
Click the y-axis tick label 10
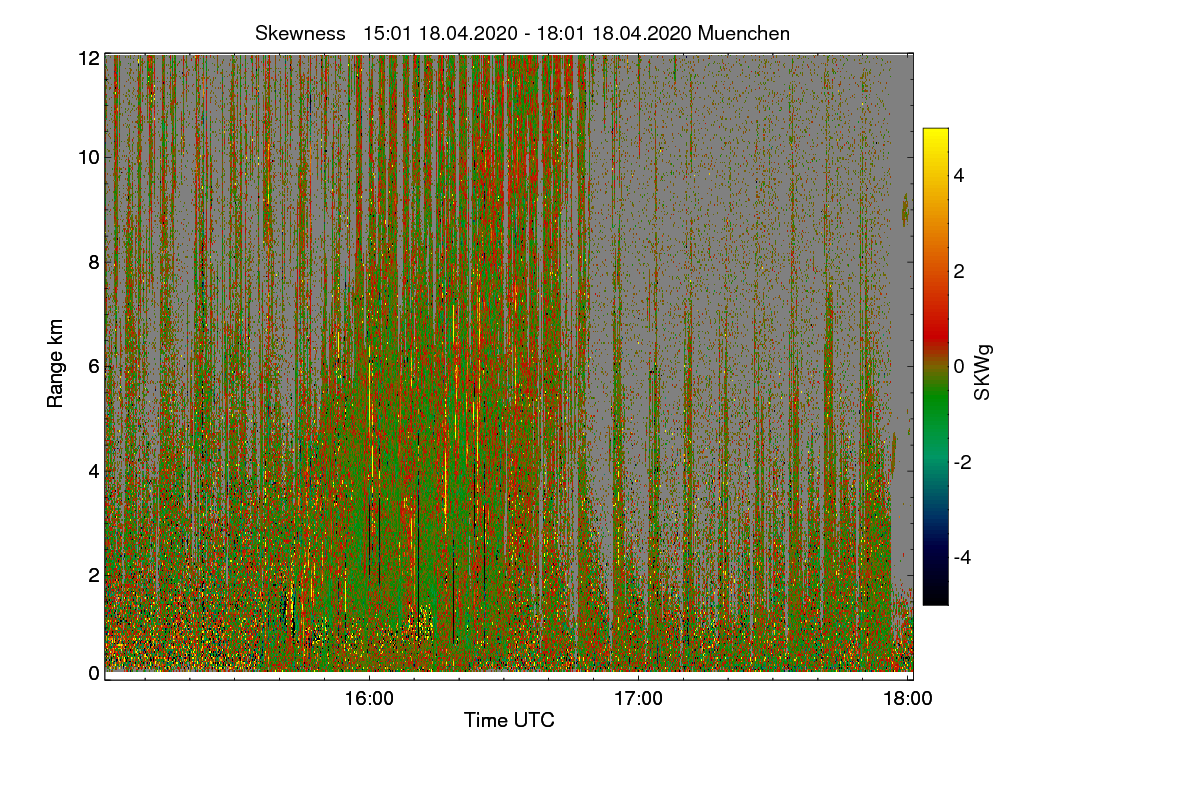pos(89,157)
